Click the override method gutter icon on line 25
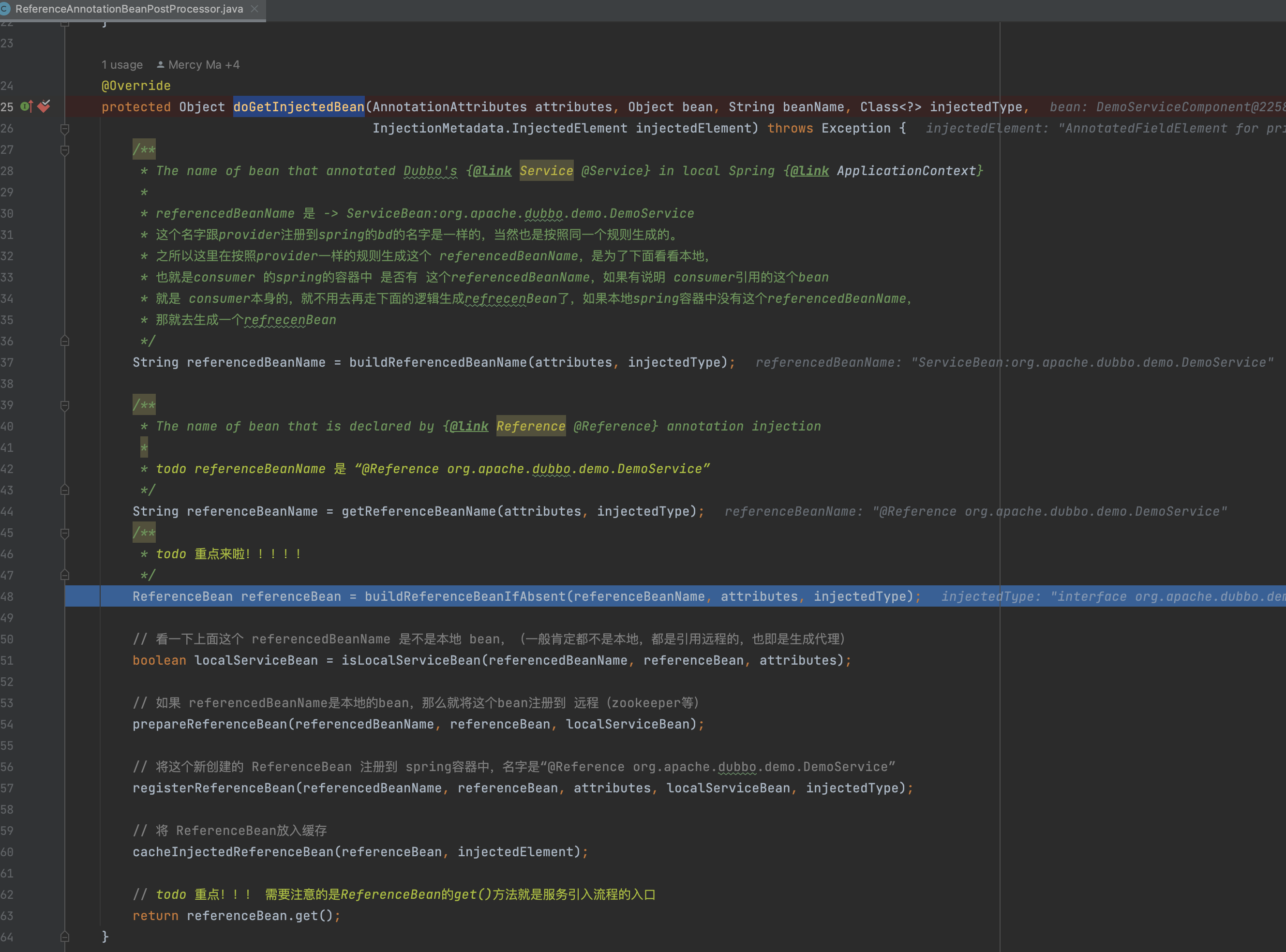The width and height of the screenshot is (1286, 952). tap(27, 106)
